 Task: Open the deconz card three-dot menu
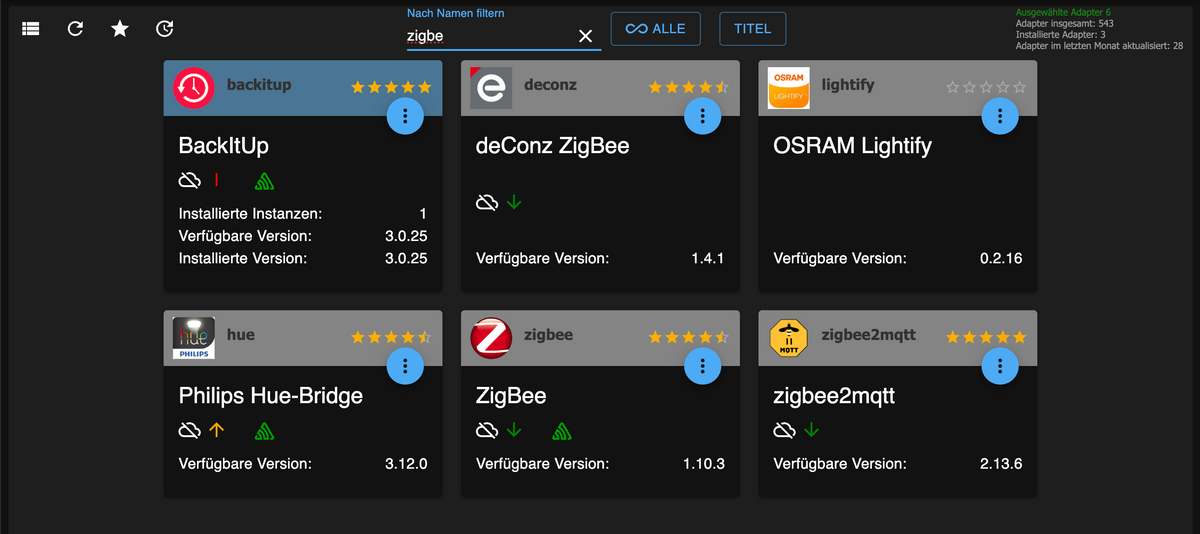click(703, 116)
